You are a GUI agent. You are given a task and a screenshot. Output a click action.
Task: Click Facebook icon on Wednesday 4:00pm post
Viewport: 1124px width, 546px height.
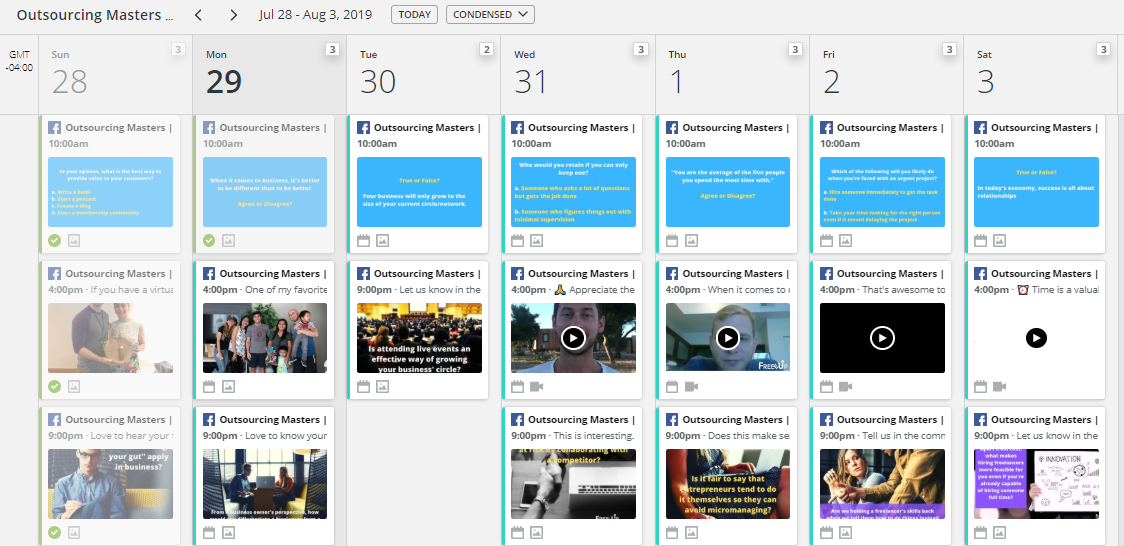coord(518,274)
